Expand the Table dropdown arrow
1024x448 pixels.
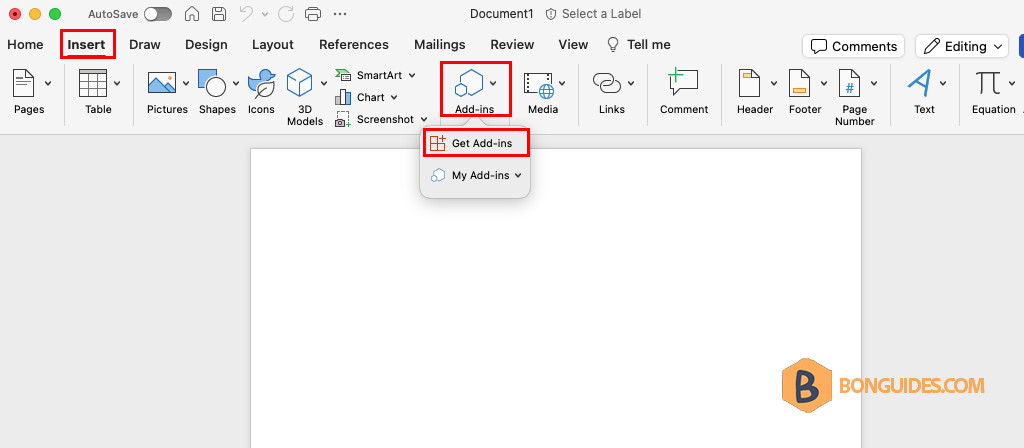pyautogui.click(x=117, y=83)
